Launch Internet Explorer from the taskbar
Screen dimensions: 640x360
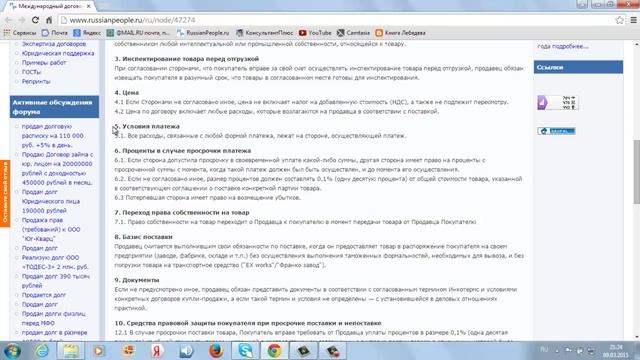(x=42, y=351)
